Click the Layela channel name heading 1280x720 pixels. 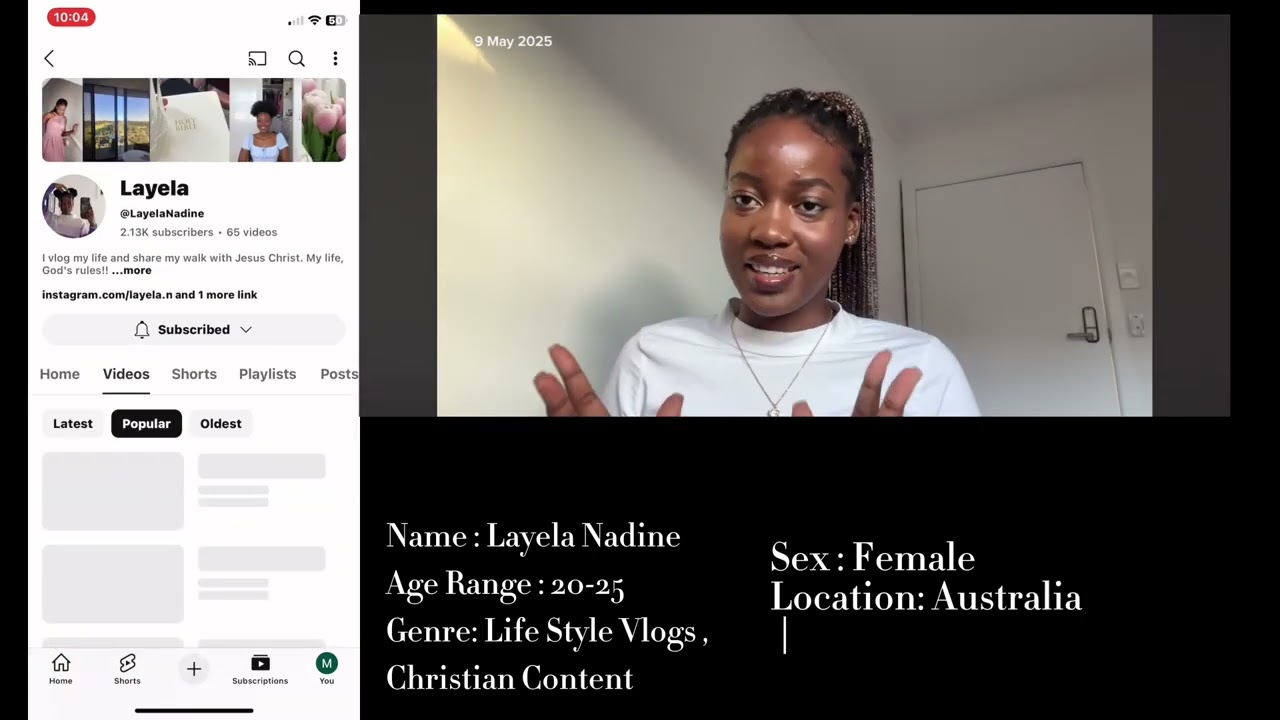[x=154, y=188]
